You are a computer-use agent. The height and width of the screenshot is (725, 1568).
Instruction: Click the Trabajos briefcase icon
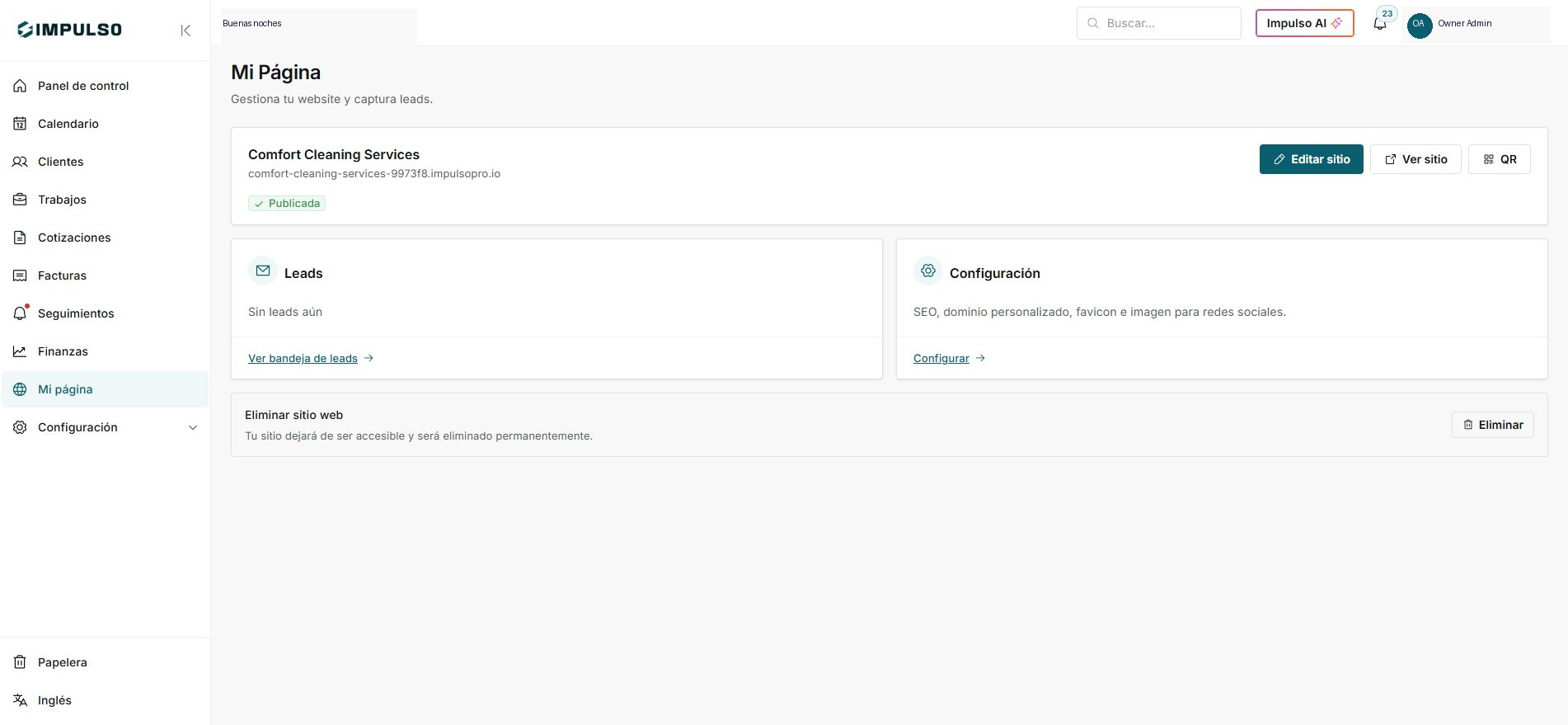[x=20, y=200]
